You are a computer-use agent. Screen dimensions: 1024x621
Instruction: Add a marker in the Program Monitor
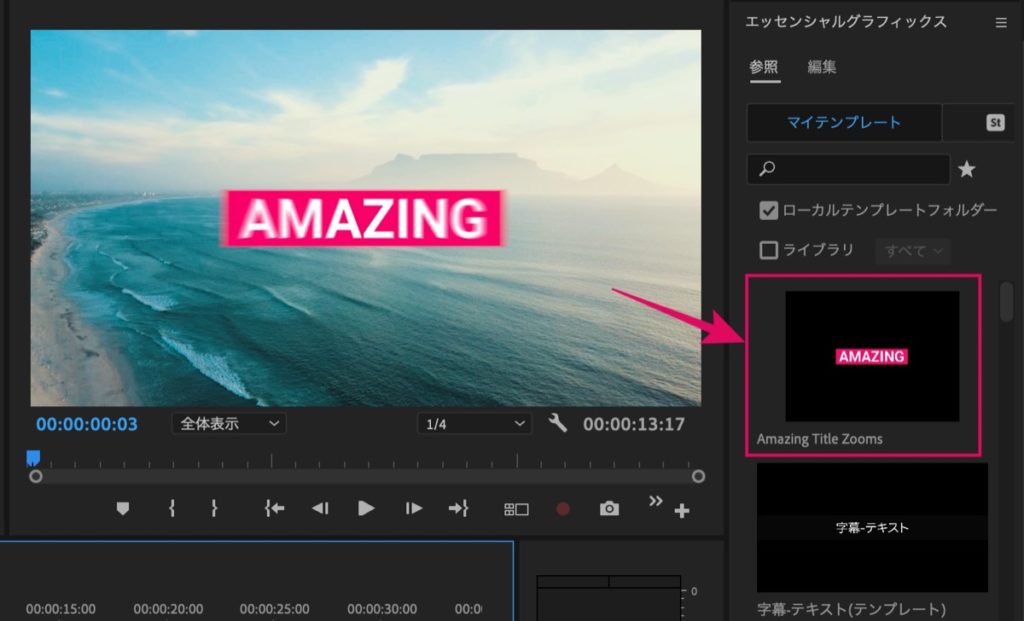pyautogui.click(x=123, y=508)
